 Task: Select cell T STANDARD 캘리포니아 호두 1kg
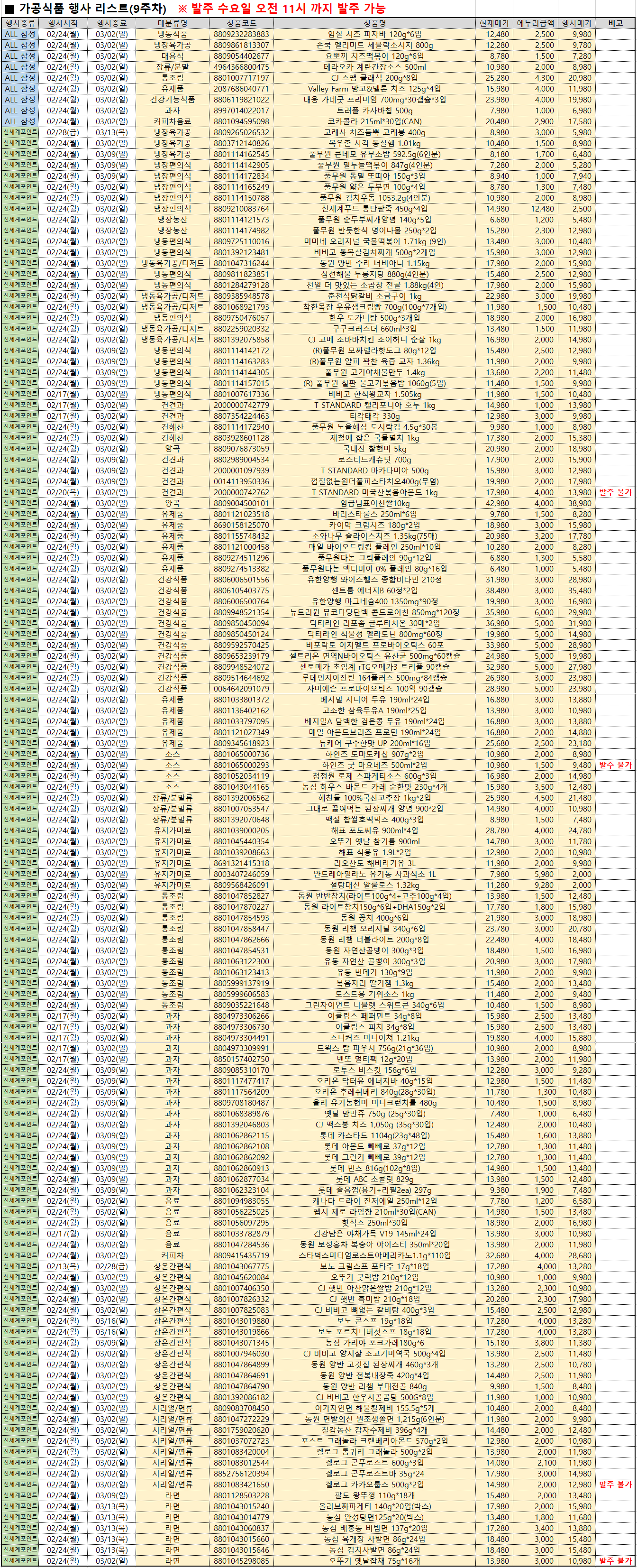(x=375, y=406)
